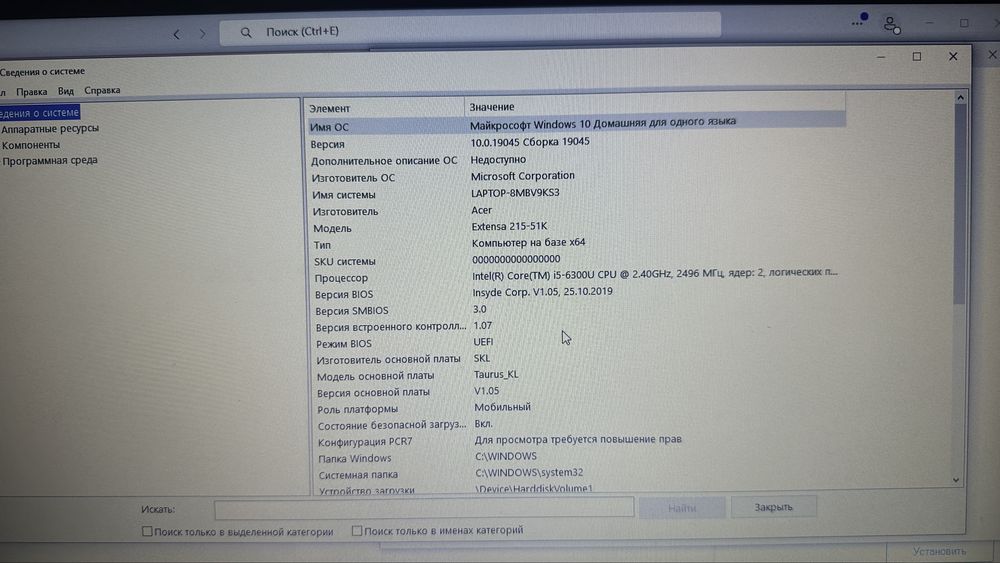Screen dimensions: 1000x563
Task: Click the C:\WINDOWS value
Action: tap(506, 457)
